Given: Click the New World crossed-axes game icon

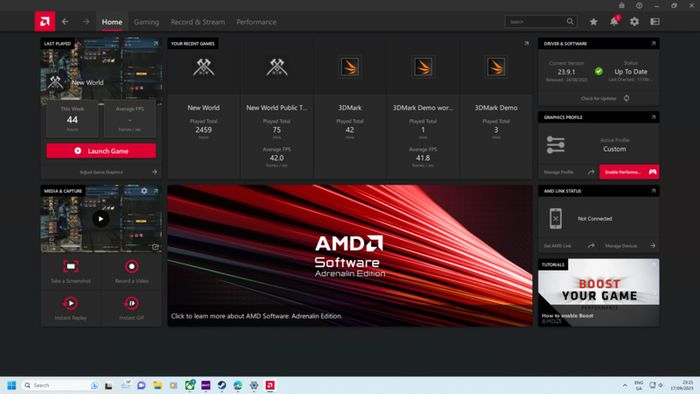Looking at the screenshot, I should 204,67.
